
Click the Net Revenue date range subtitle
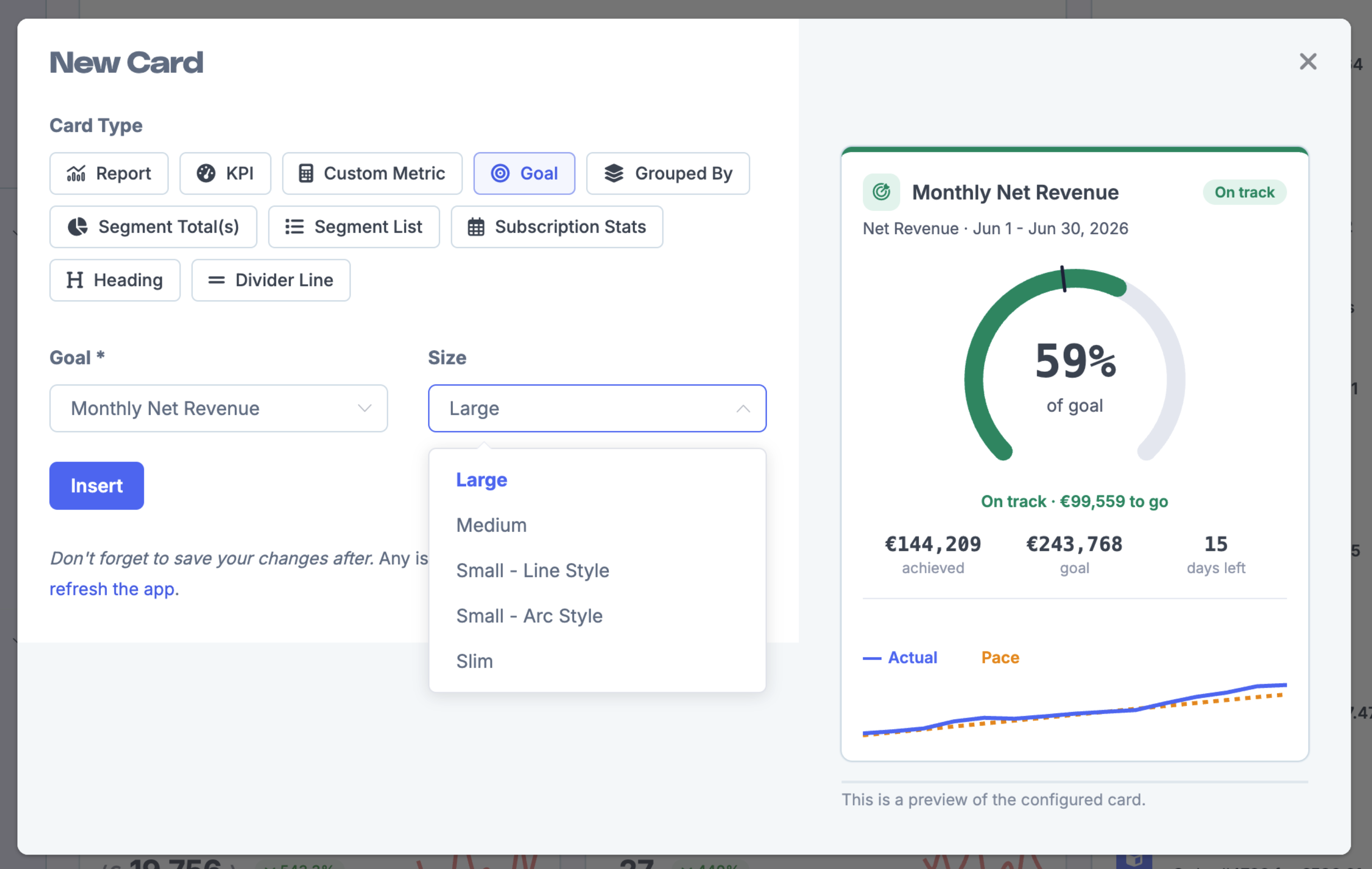click(995, 228)
